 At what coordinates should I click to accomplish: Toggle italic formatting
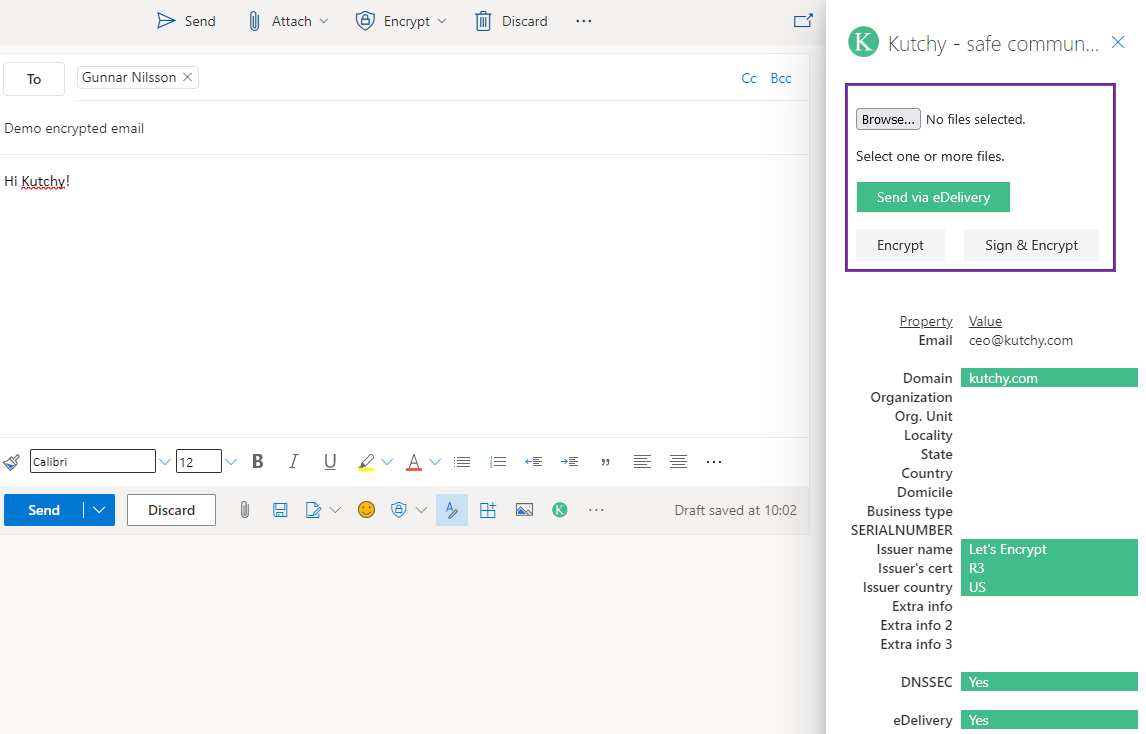coord(294,461)
